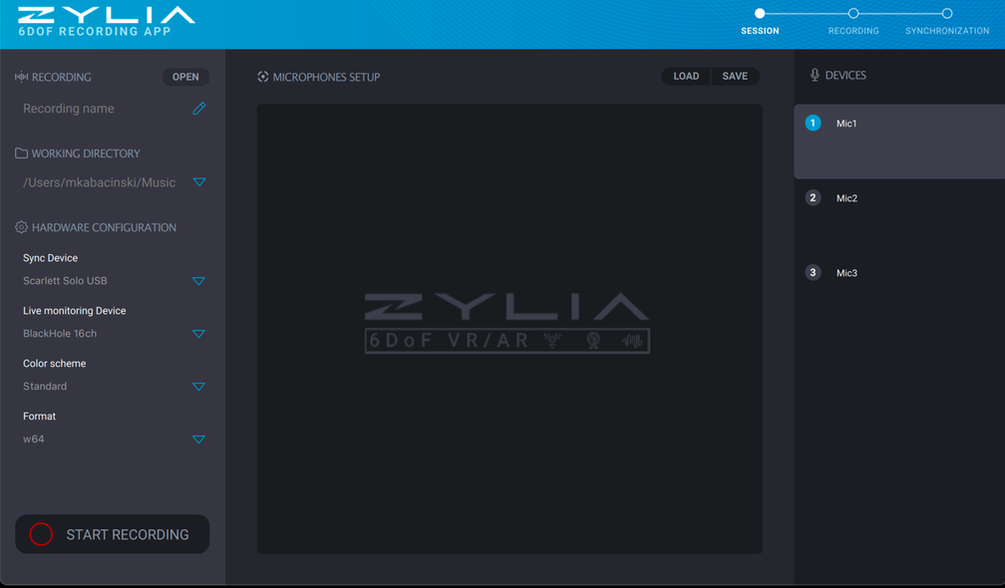This screenshot has width=1005, height=588.
Task: Click the target icon beside MICROPHONES SETUP
Action: click(x=263, y=77)
